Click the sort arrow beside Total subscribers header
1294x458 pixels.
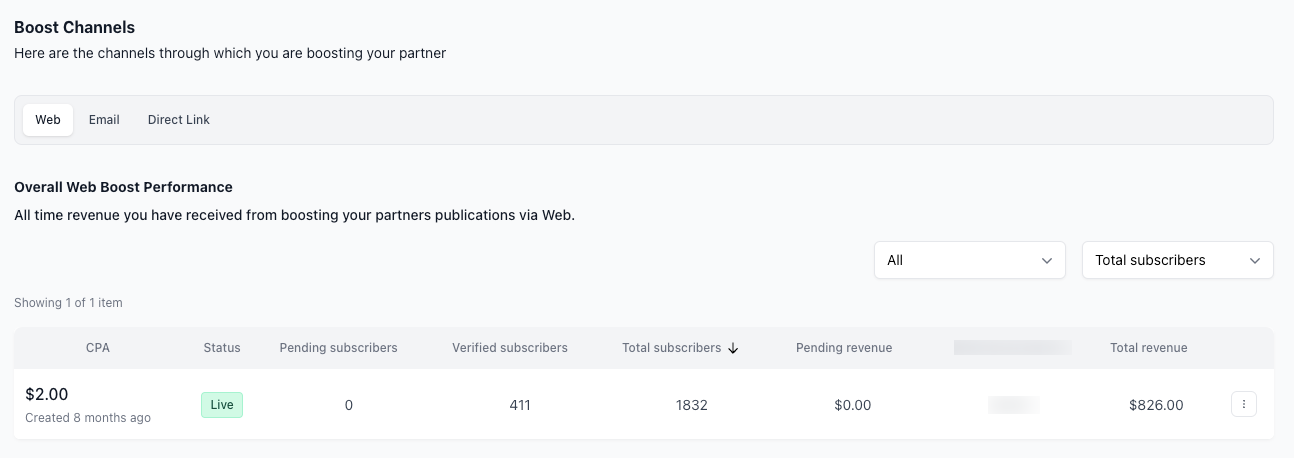pos(733,348)
